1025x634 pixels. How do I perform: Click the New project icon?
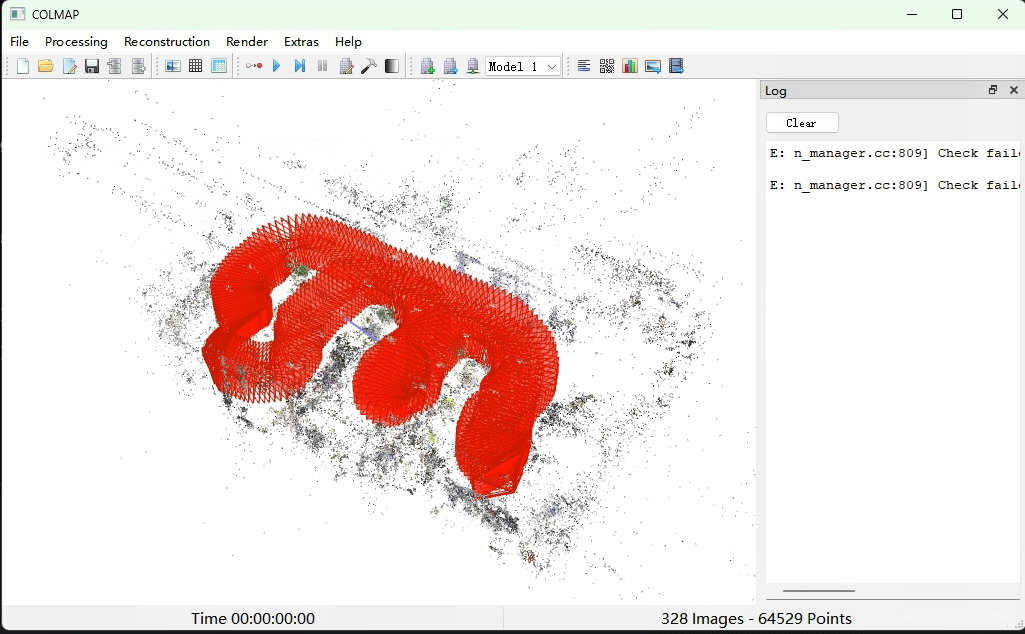pos(23,66)
